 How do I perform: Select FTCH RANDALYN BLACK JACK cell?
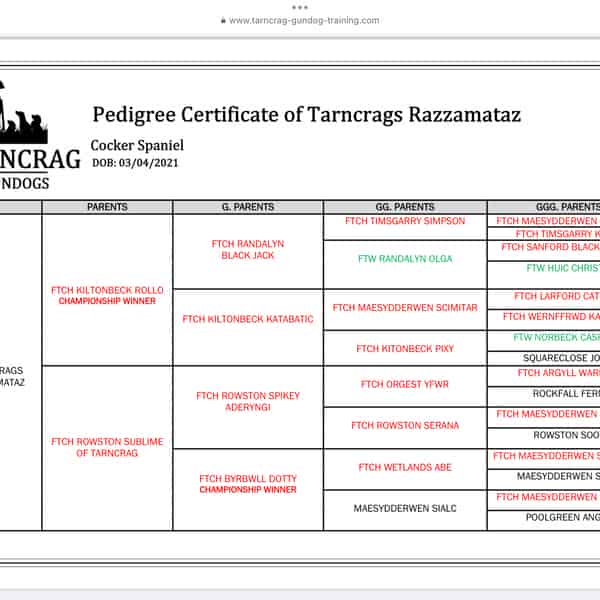pyautogui.click(x=248, y=249)
